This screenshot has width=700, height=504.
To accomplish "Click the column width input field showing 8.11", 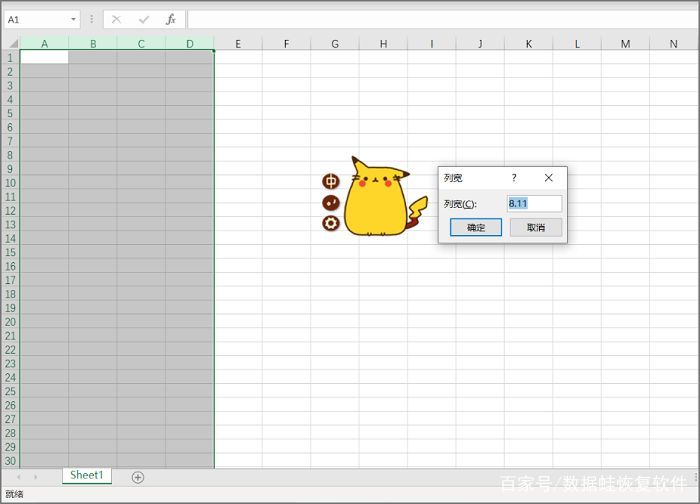I will click(x=534, y=204).
